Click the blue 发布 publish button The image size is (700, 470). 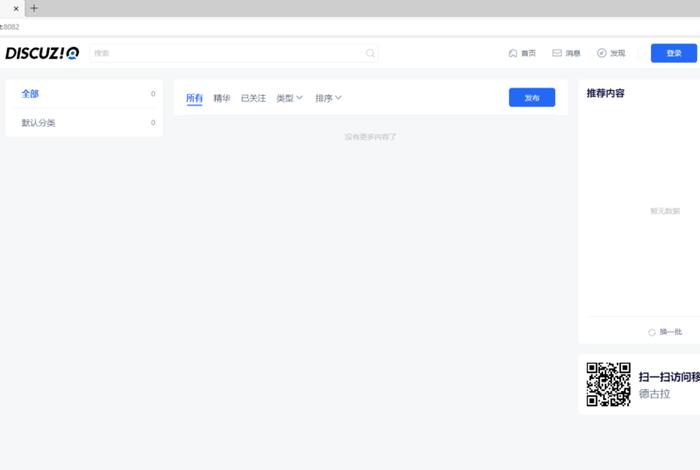[532, 98]
